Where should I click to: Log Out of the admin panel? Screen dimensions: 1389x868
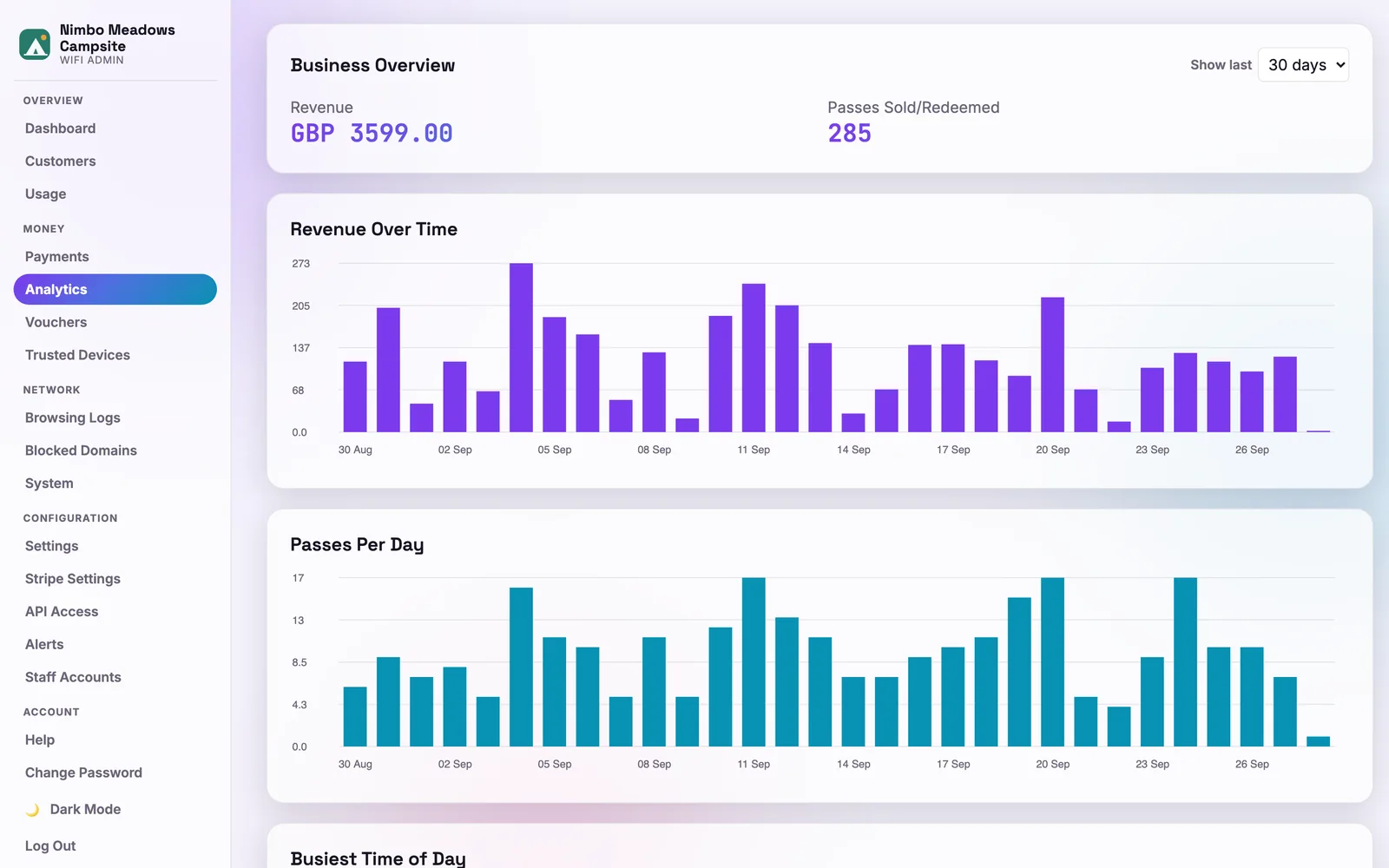coord(115,846)
